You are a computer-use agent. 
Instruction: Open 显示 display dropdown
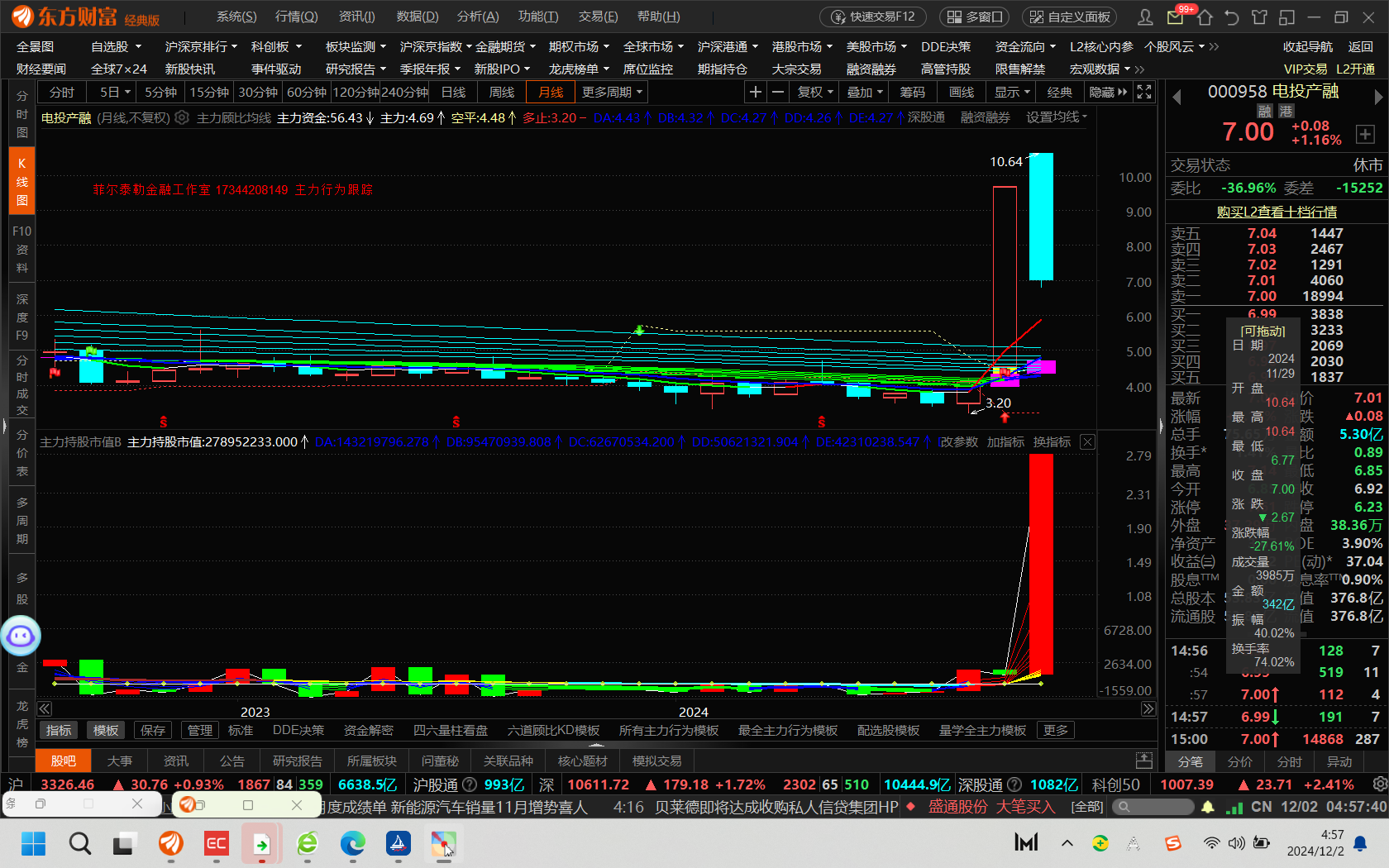(x=1012, y=92)
